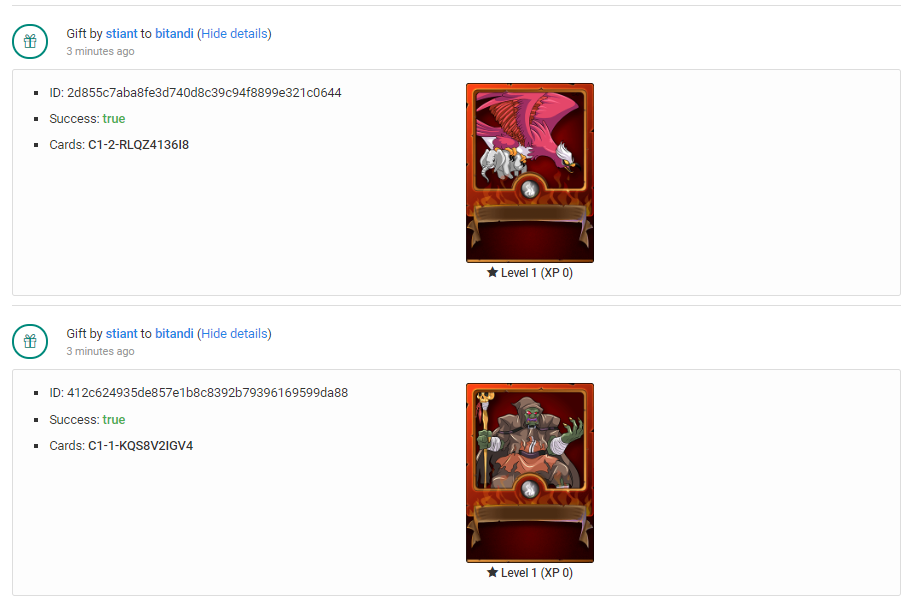Click the card ID C1-2-RLQZ4136I8
This screenshot has height=596, width=913.
139,145
